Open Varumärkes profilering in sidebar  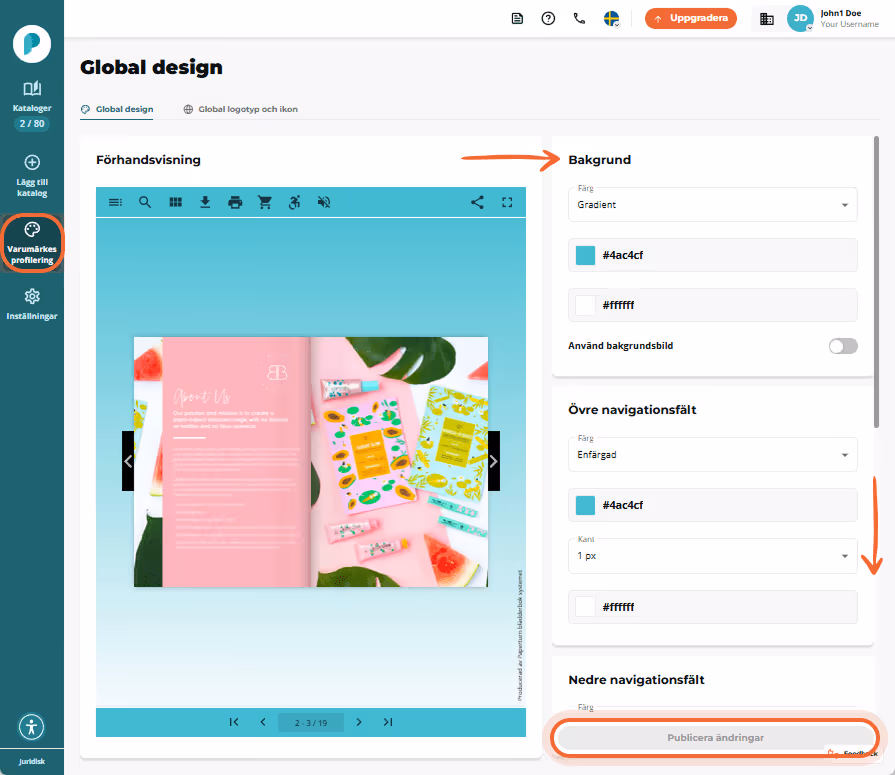[x=32, y=243]
